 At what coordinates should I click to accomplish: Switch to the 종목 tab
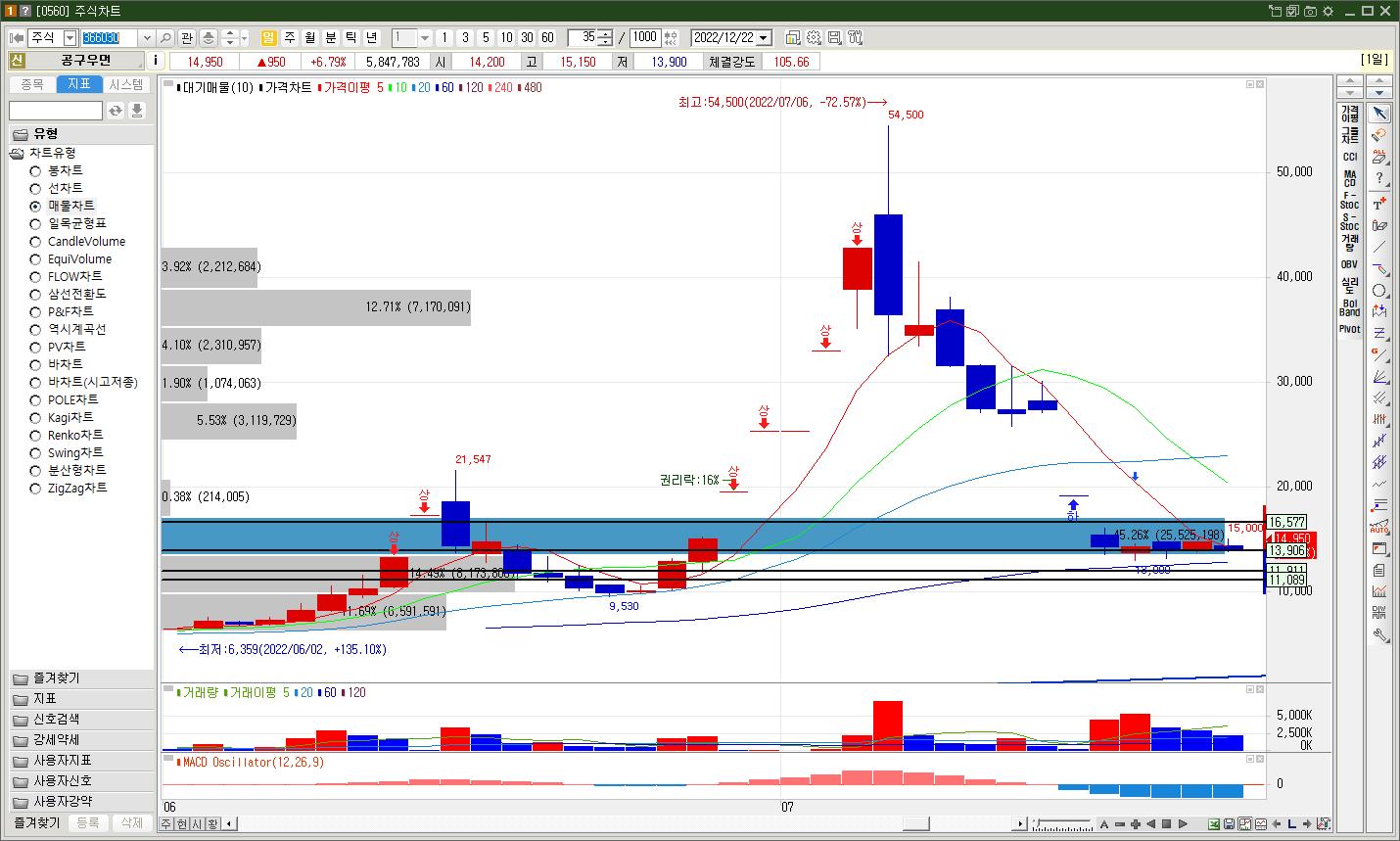pos(32,84)
